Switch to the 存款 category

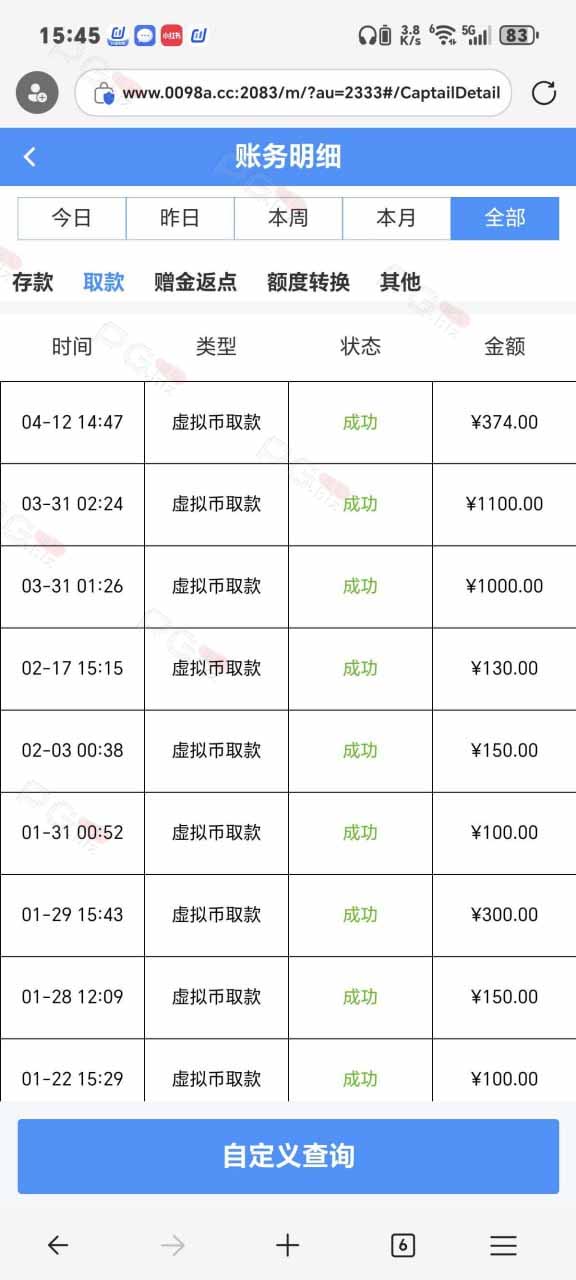point(33,282)
